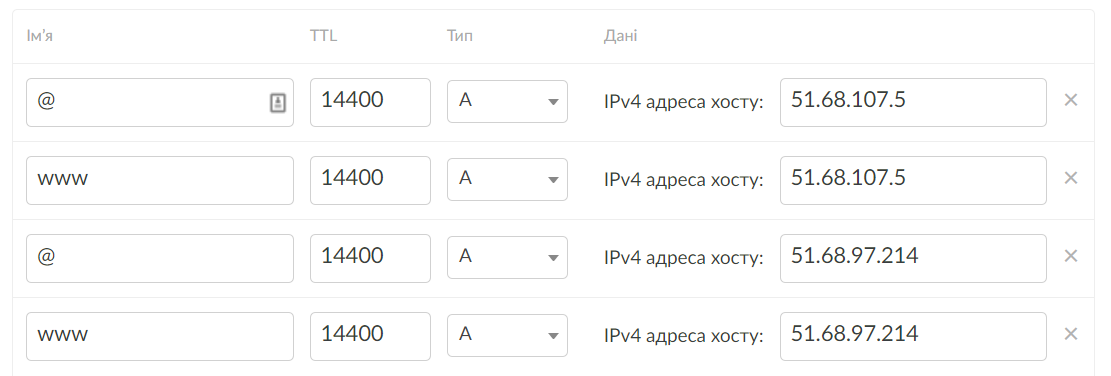This screenshot has height=376, width=1111.
Task: Expand record type dropdown for www 51.68.107.5 row
Action: pyautogui.click(x=507, y=180)
